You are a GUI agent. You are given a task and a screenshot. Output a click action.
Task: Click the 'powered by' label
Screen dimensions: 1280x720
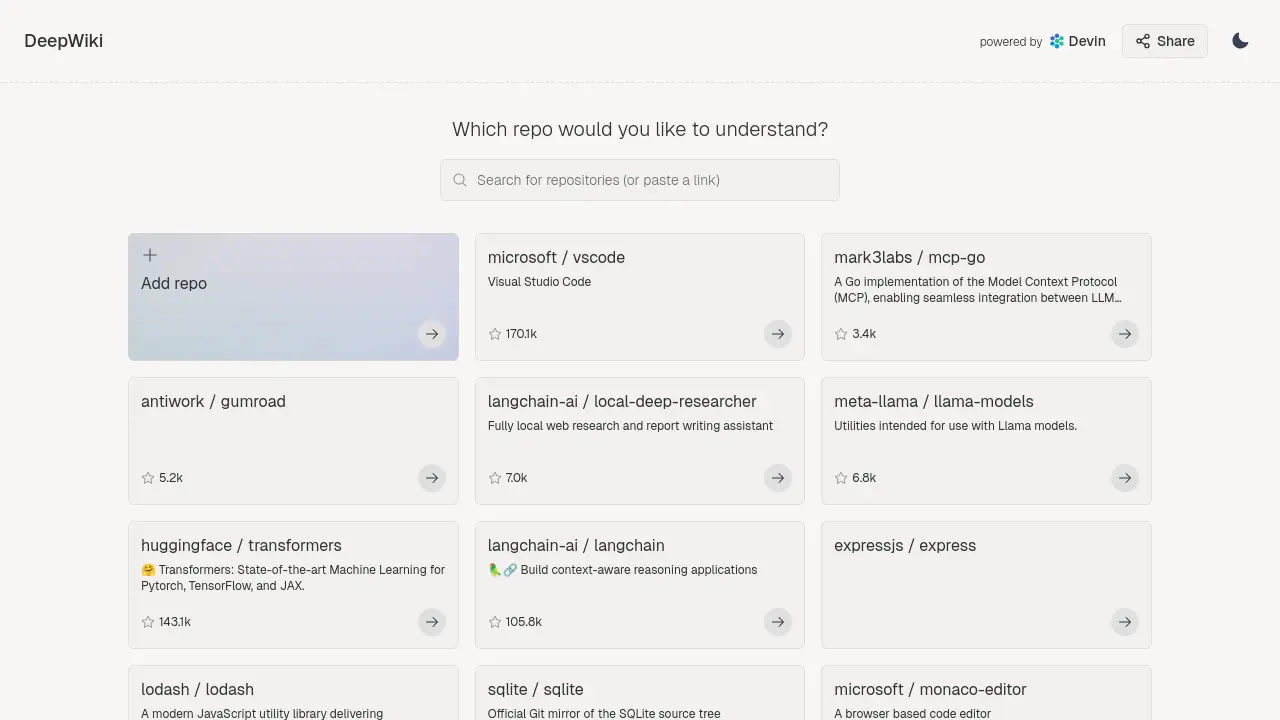(x=1011, y=42)
